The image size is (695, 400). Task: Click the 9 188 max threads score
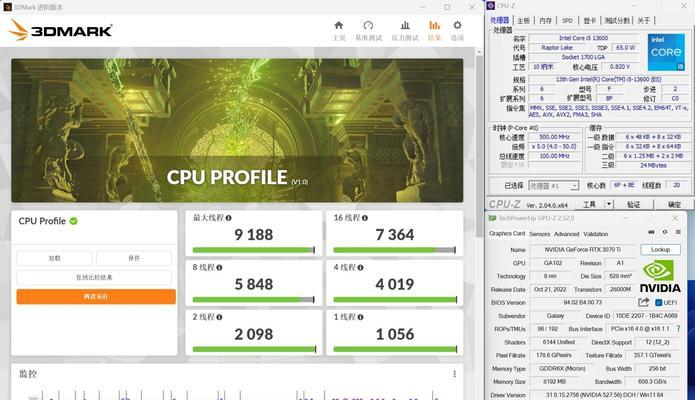pyautogui.click(x=254, y=235)
